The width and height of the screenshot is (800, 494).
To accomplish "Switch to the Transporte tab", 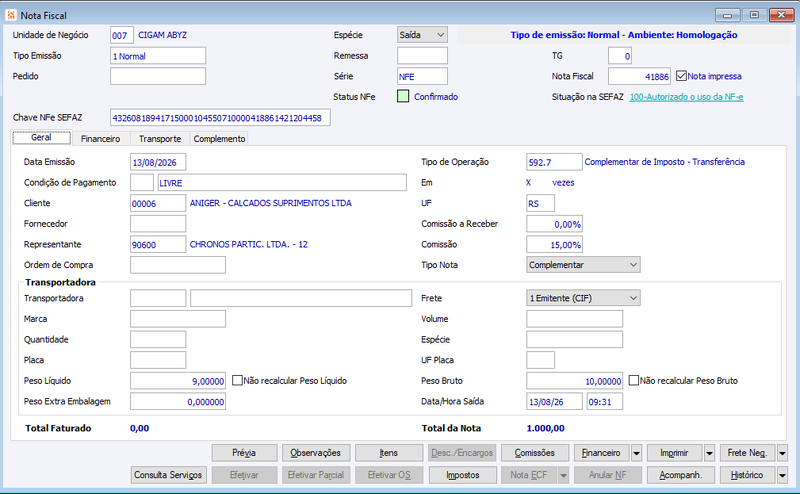I will click(x=160, y=139).
